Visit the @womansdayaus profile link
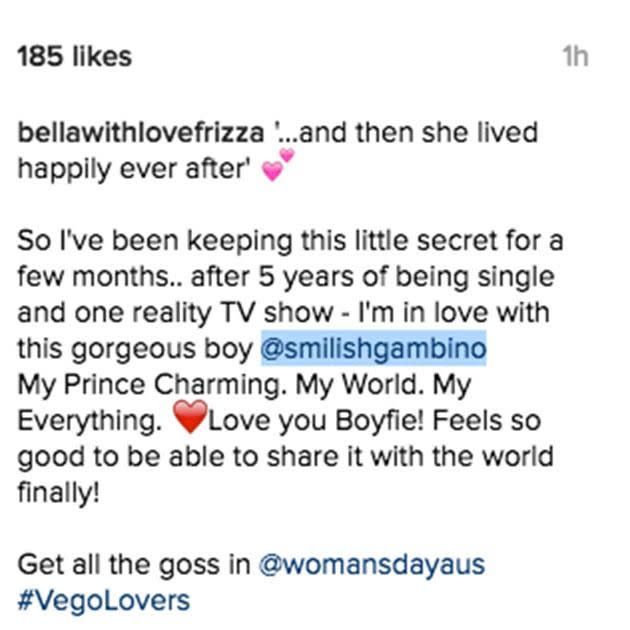630x630 pixels. [372, 564]
